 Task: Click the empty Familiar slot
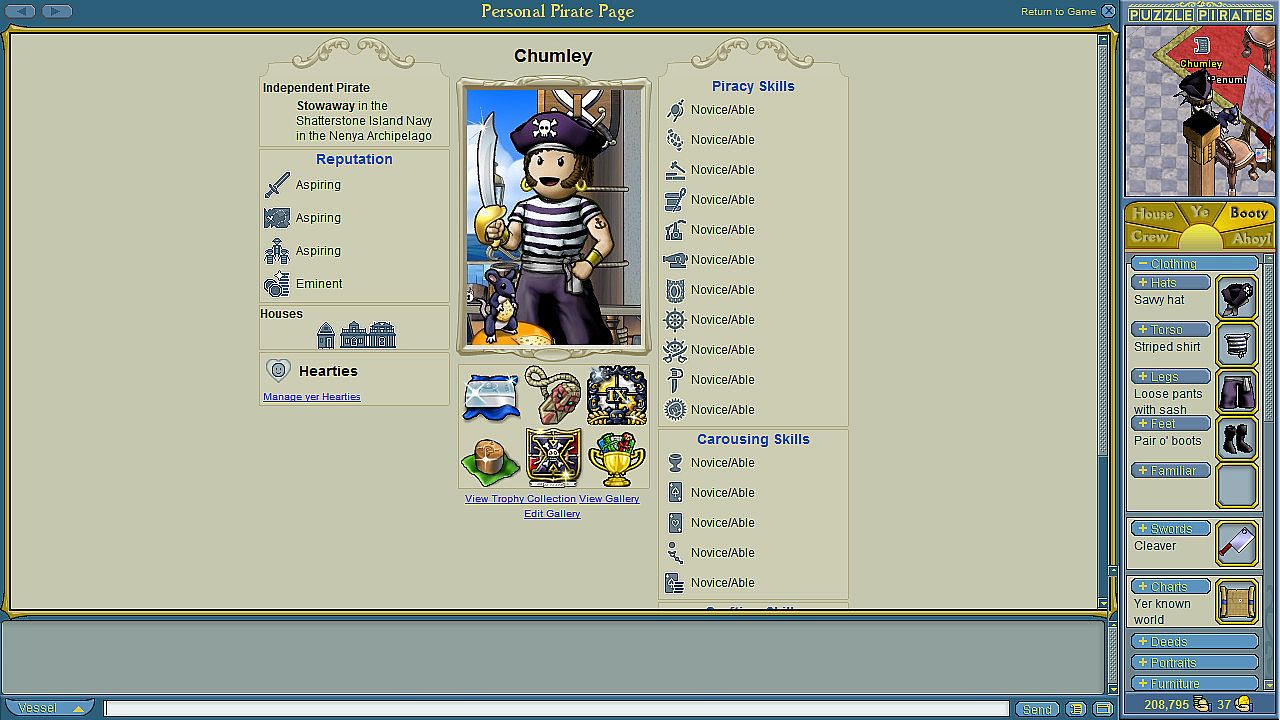[x=1237, y=486]
